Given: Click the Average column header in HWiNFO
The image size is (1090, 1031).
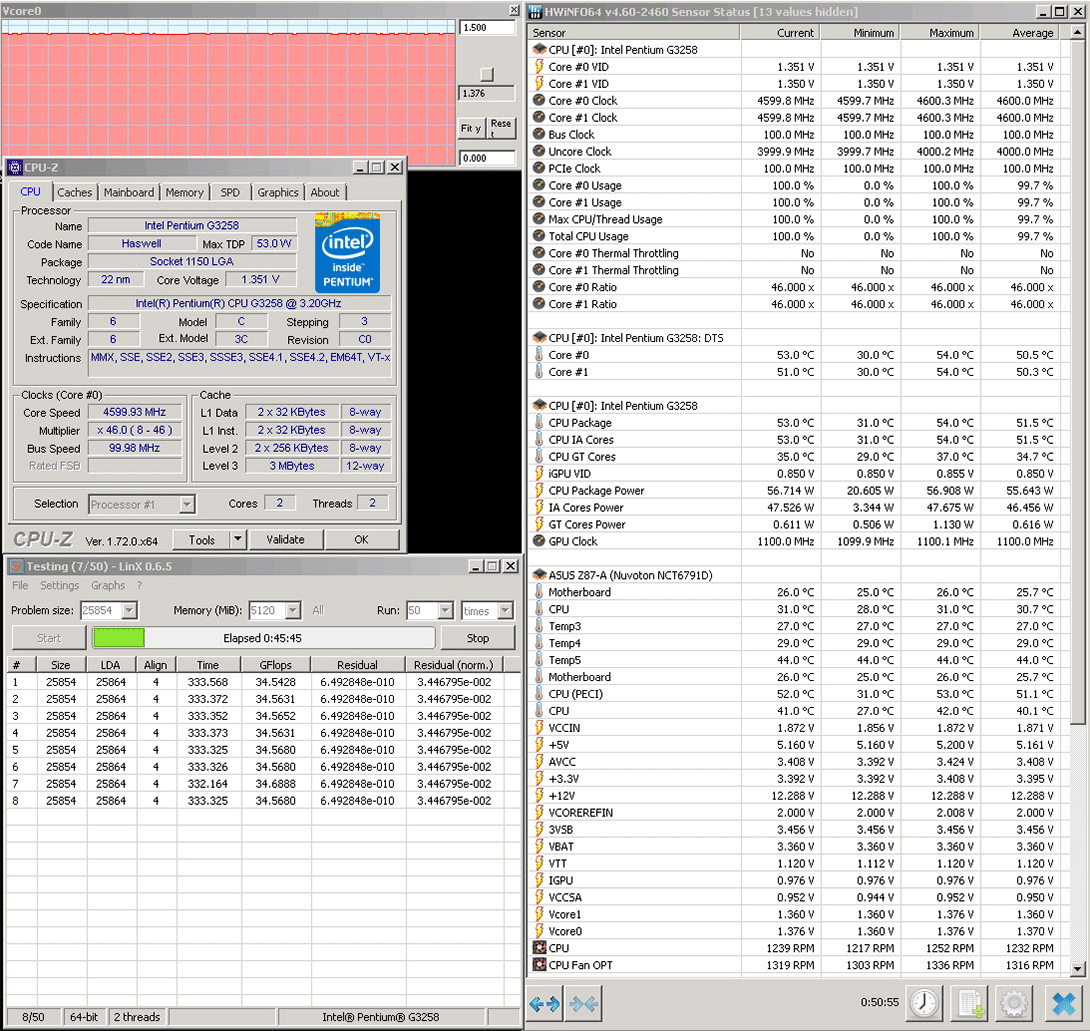Looking at the screenshot, I should pyautogui.click(x=1019, y=33).
